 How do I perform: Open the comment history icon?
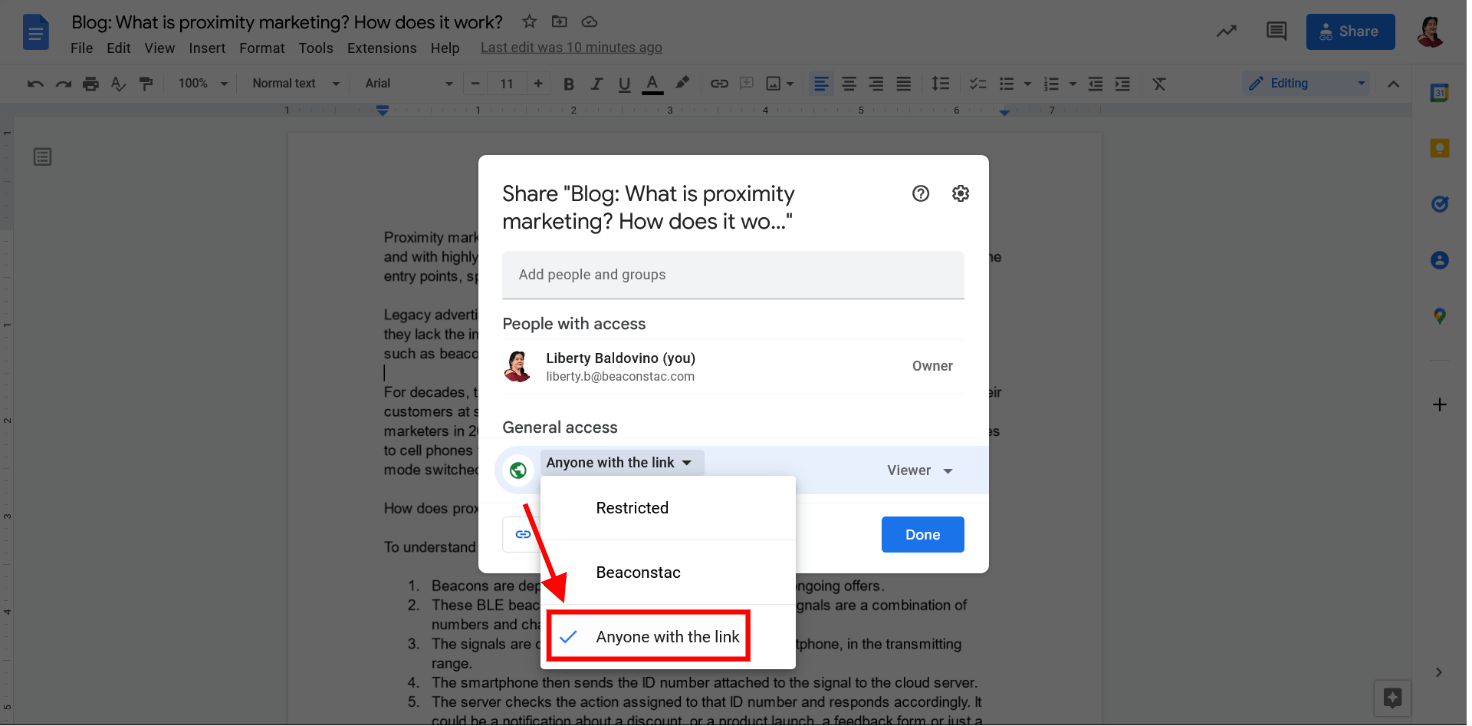click(1276, 31)
